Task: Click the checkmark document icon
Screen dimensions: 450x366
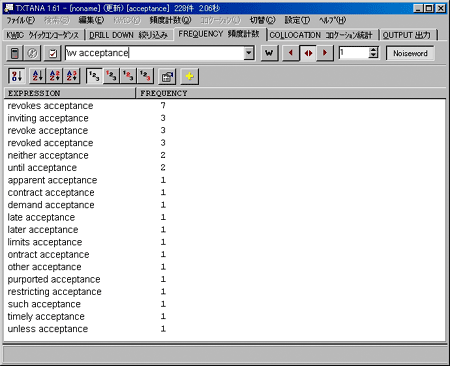Action: pyautogui.click(x=53, y=53)
